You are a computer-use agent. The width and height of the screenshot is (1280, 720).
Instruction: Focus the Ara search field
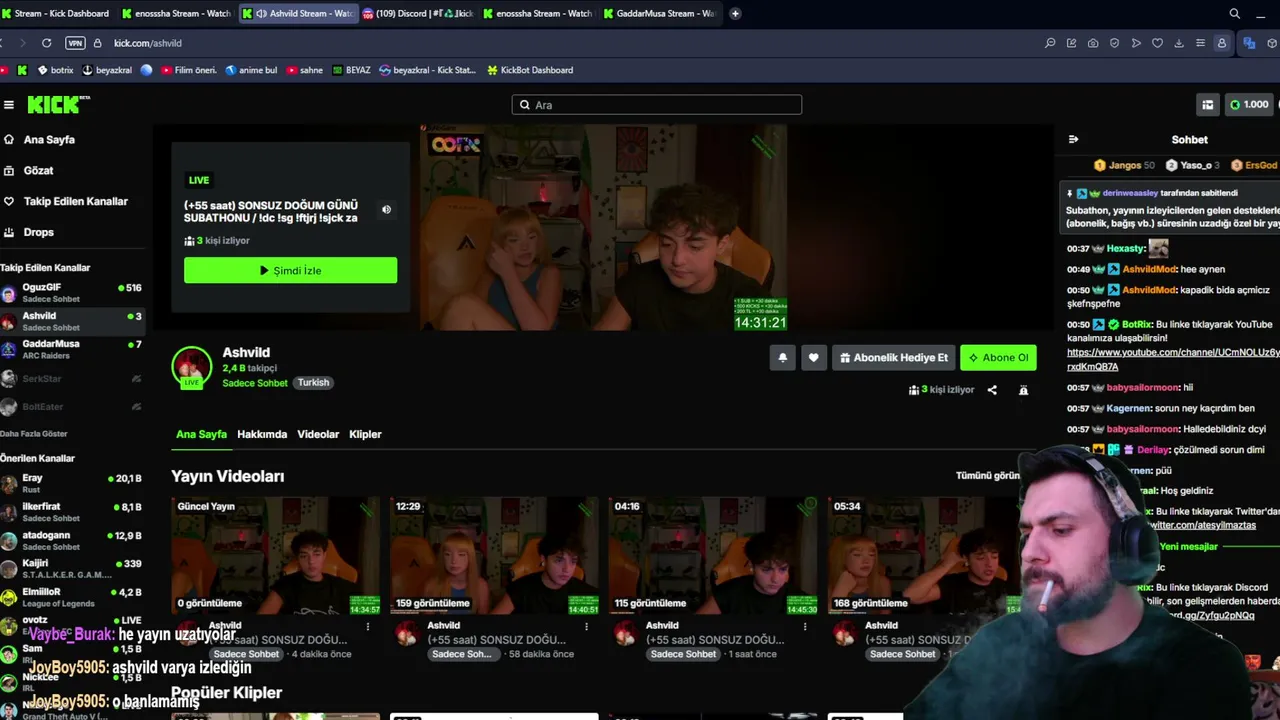coord(657,105)
